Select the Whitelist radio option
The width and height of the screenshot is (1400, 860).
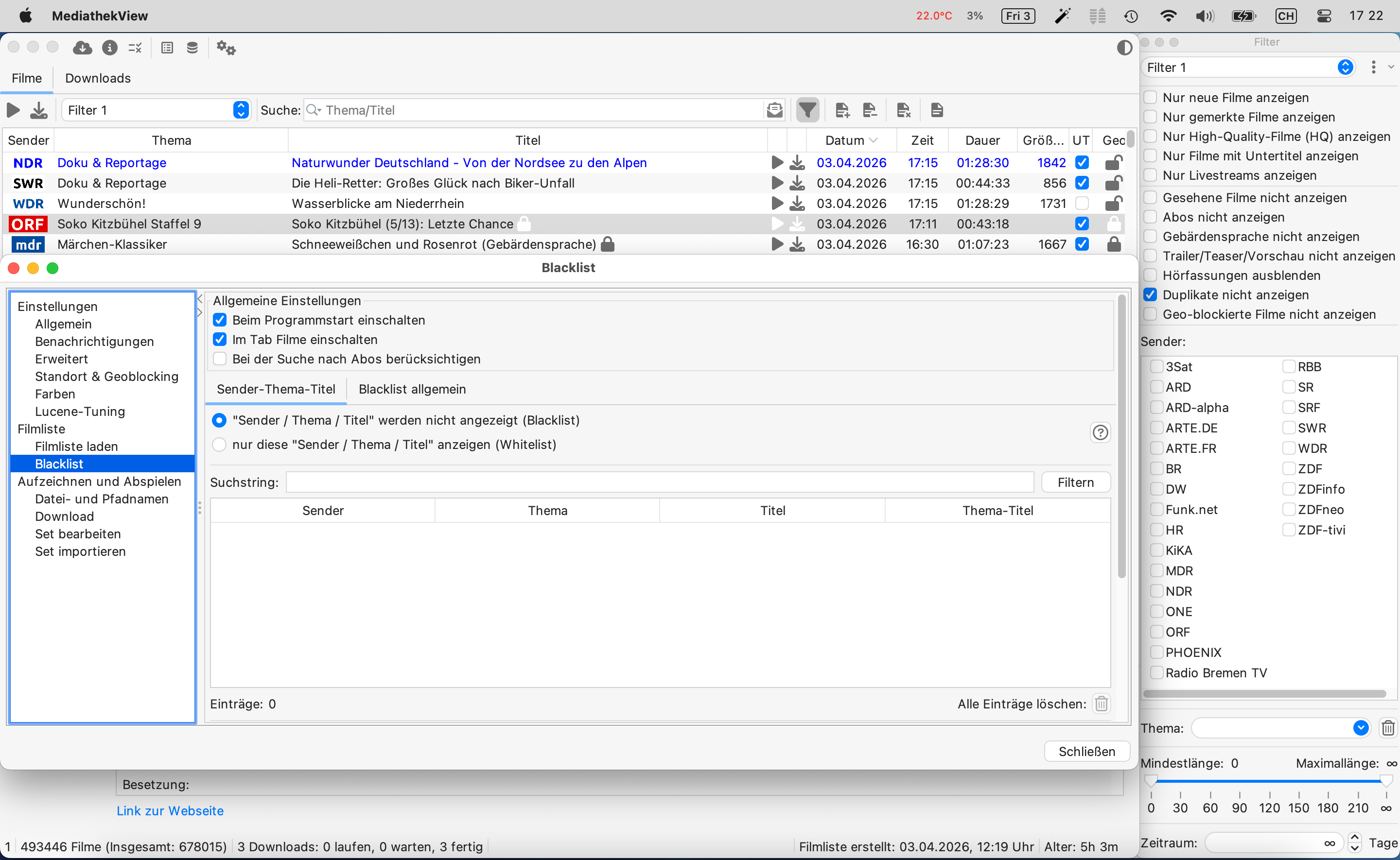219,445
